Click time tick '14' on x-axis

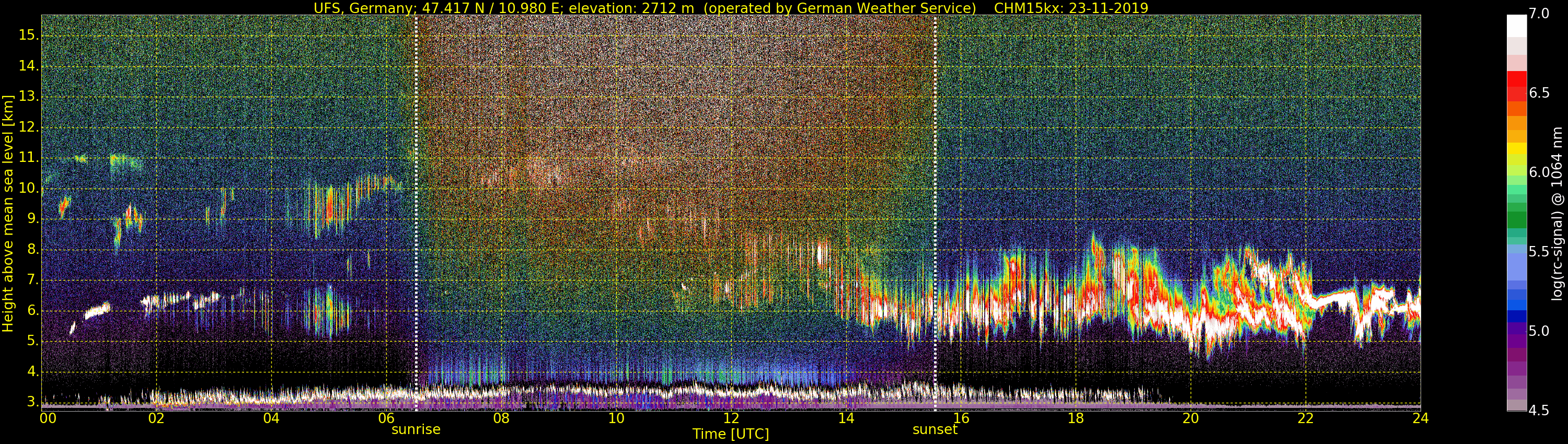click(846, 418)
